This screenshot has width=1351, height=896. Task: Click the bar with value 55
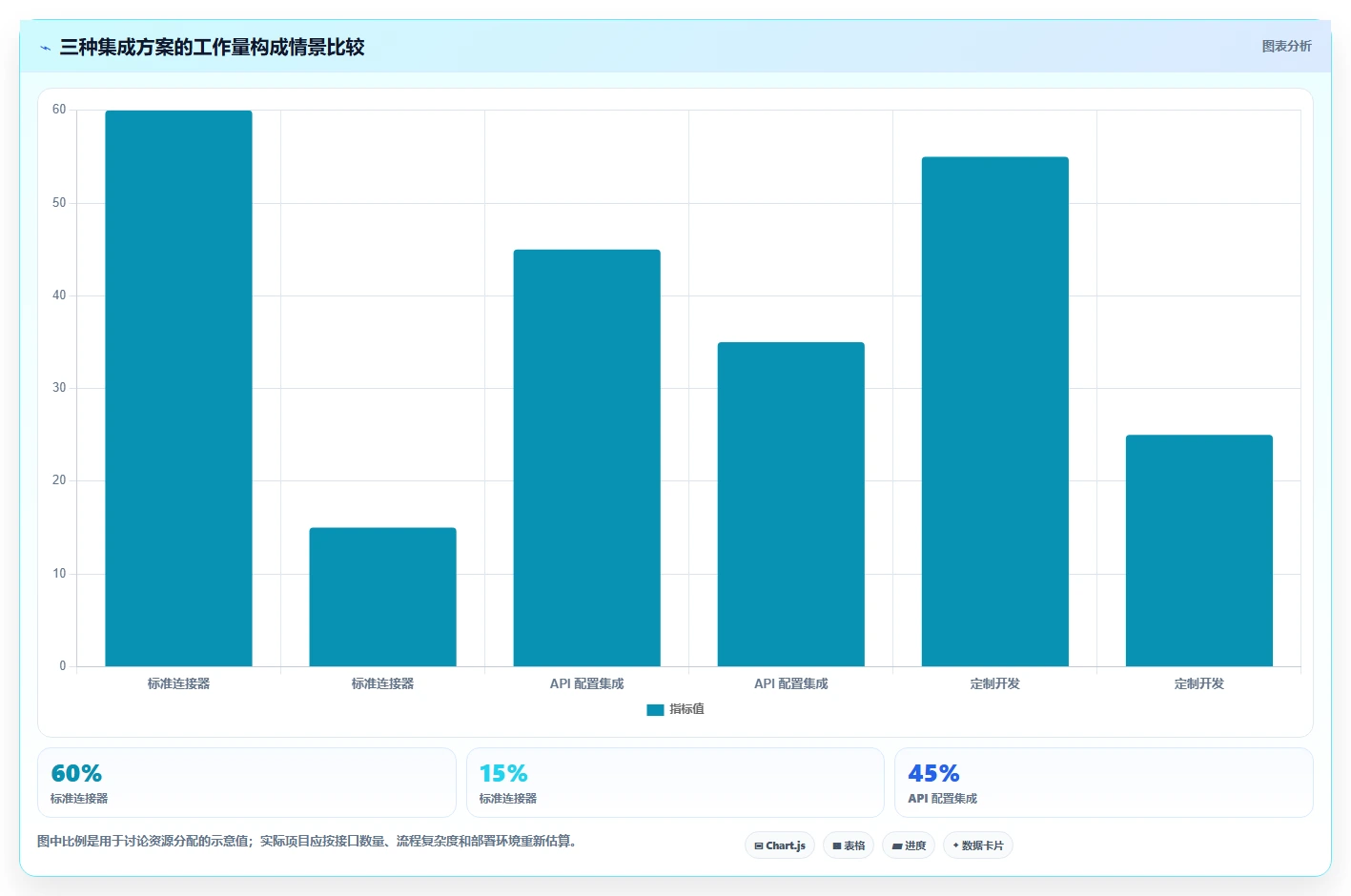coord(994,412)
